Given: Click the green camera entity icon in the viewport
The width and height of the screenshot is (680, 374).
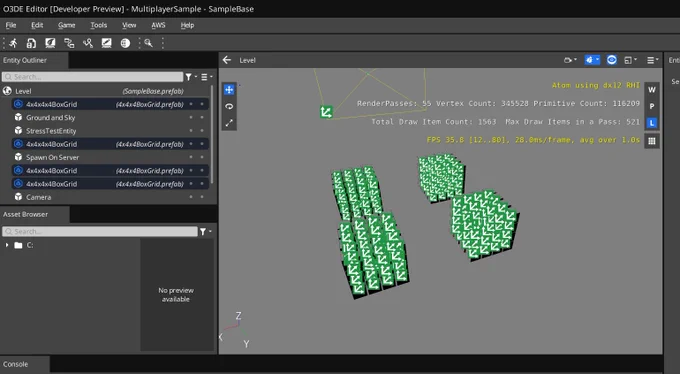Looking at the screenshot, I should [326, 112].
